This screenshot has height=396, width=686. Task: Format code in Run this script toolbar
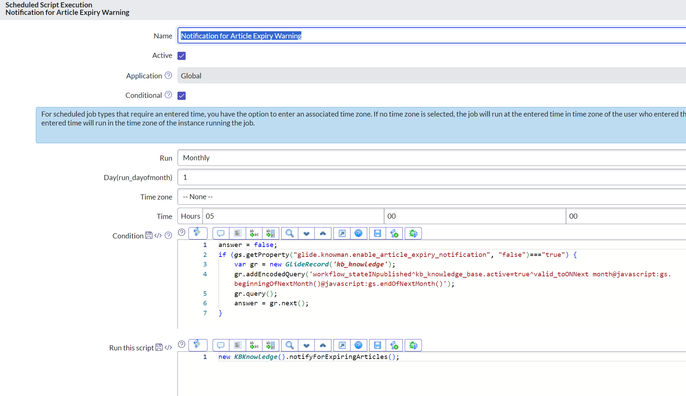[x=237, y=346]
